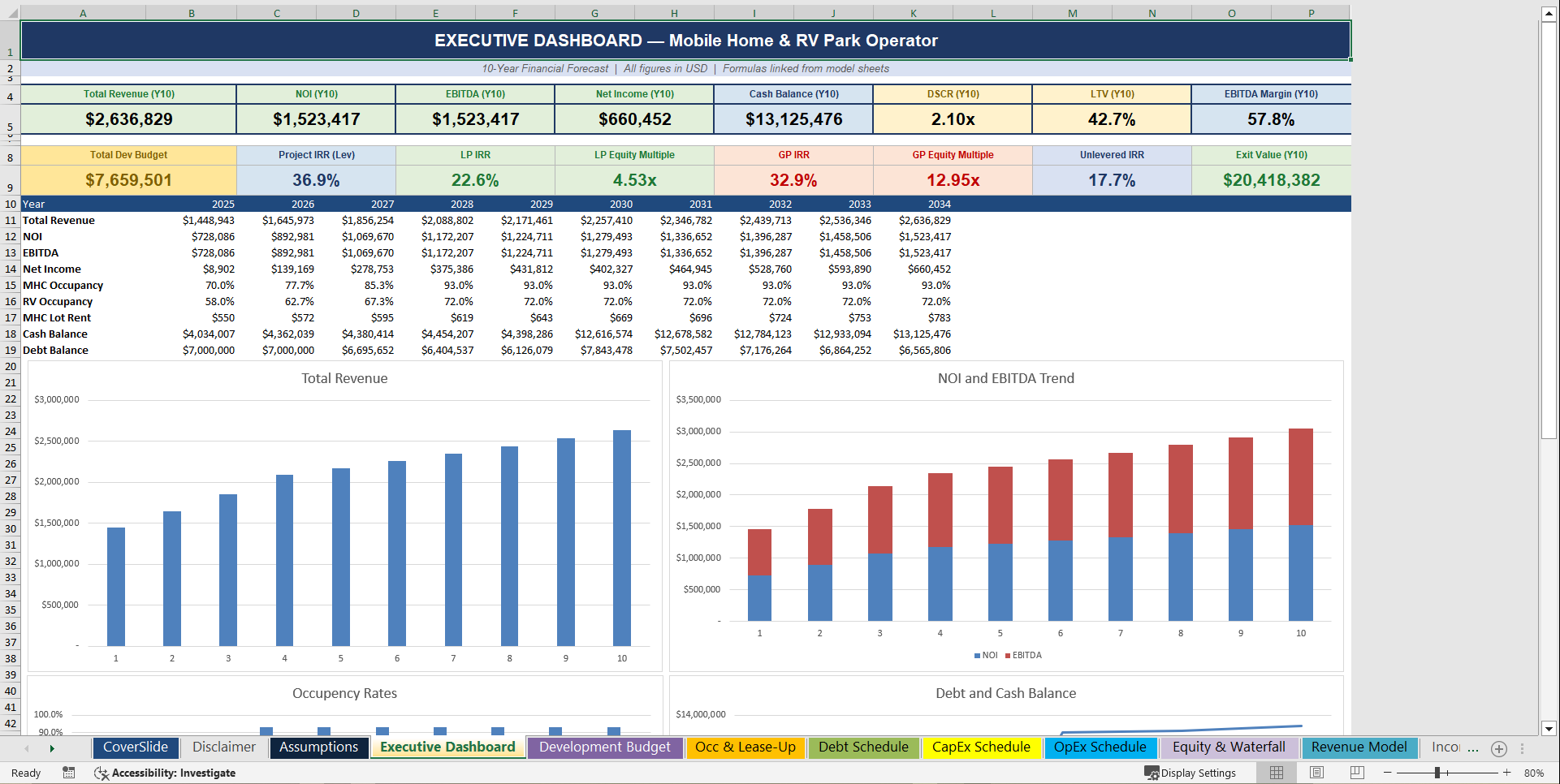This screenshot has width=1560, height=784.
Task: Open Page Break Preview
Action: click(1357, 773)
